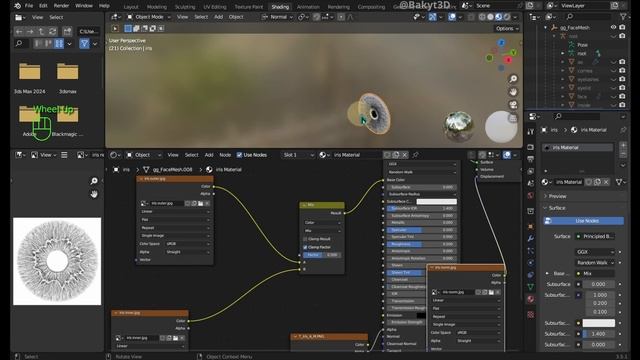Open the Output properties tab

point(531,159)
